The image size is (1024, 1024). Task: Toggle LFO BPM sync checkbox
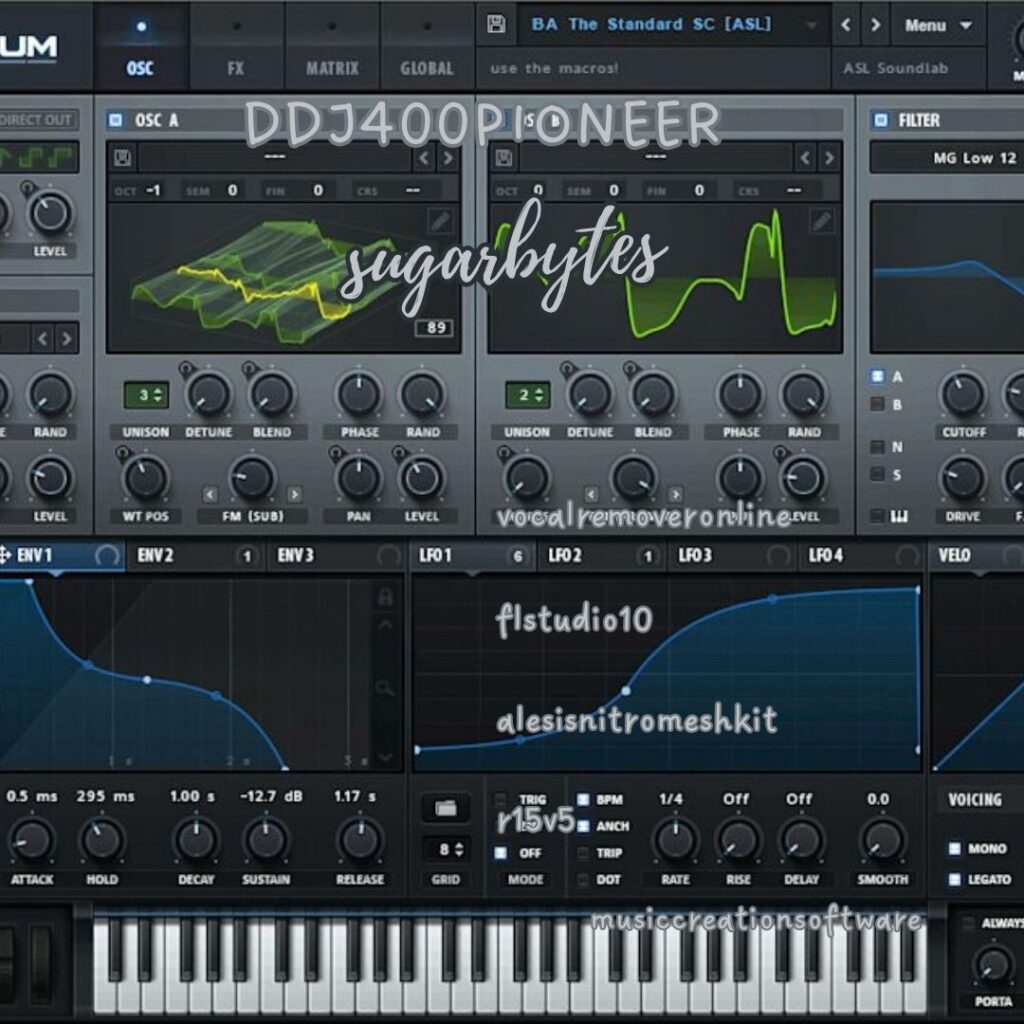(583, 799)
